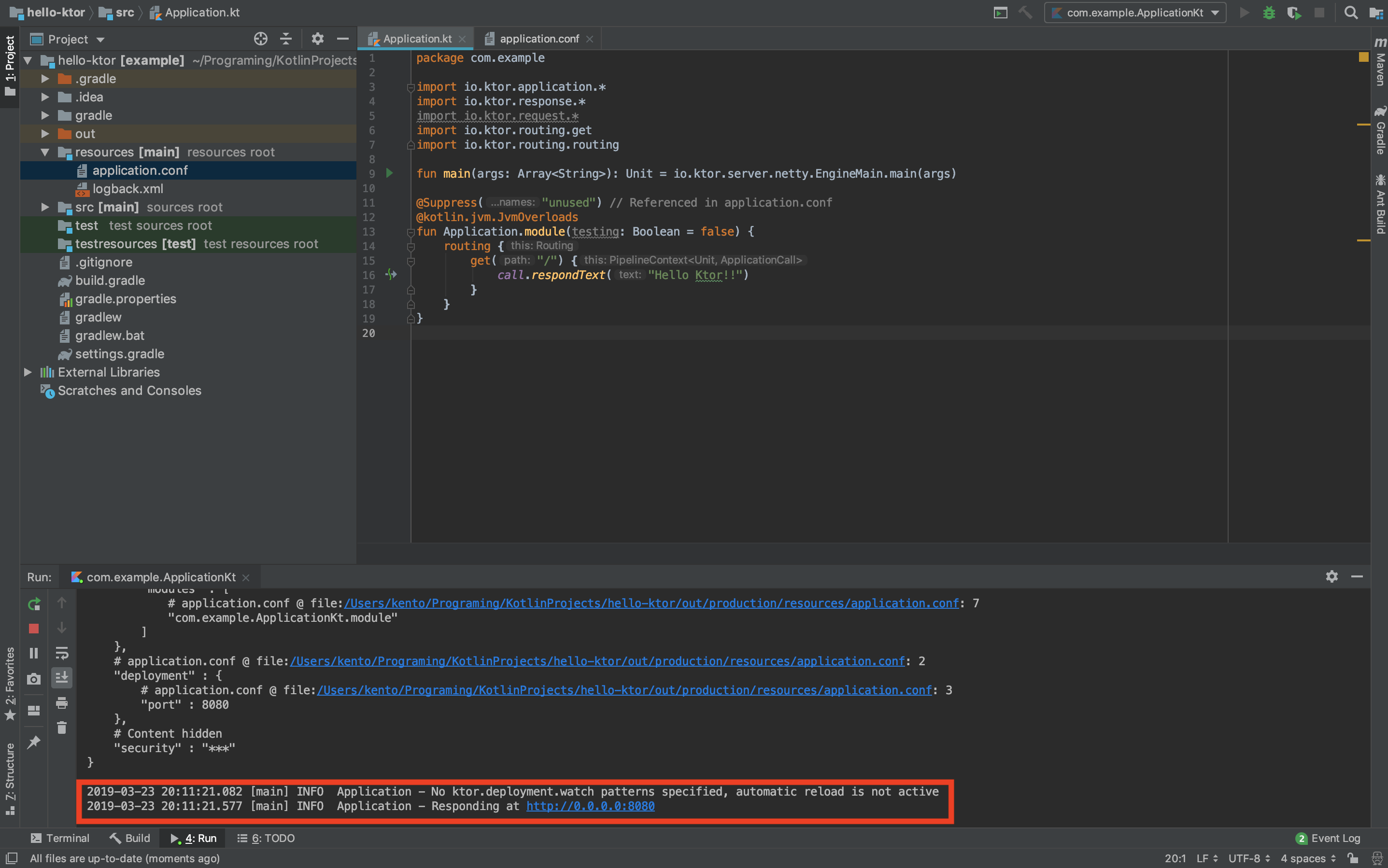
Task: Open the http://0.0.0.0:8080 link in console
Action: point(590,806)
